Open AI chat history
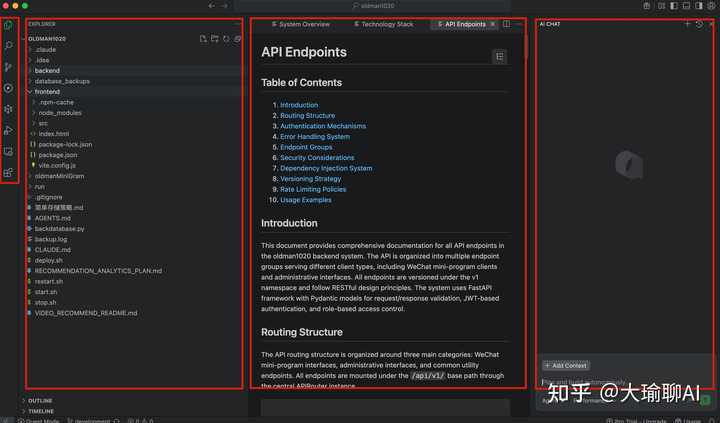This screenshot has width=720, height=423. pos(699,24)
